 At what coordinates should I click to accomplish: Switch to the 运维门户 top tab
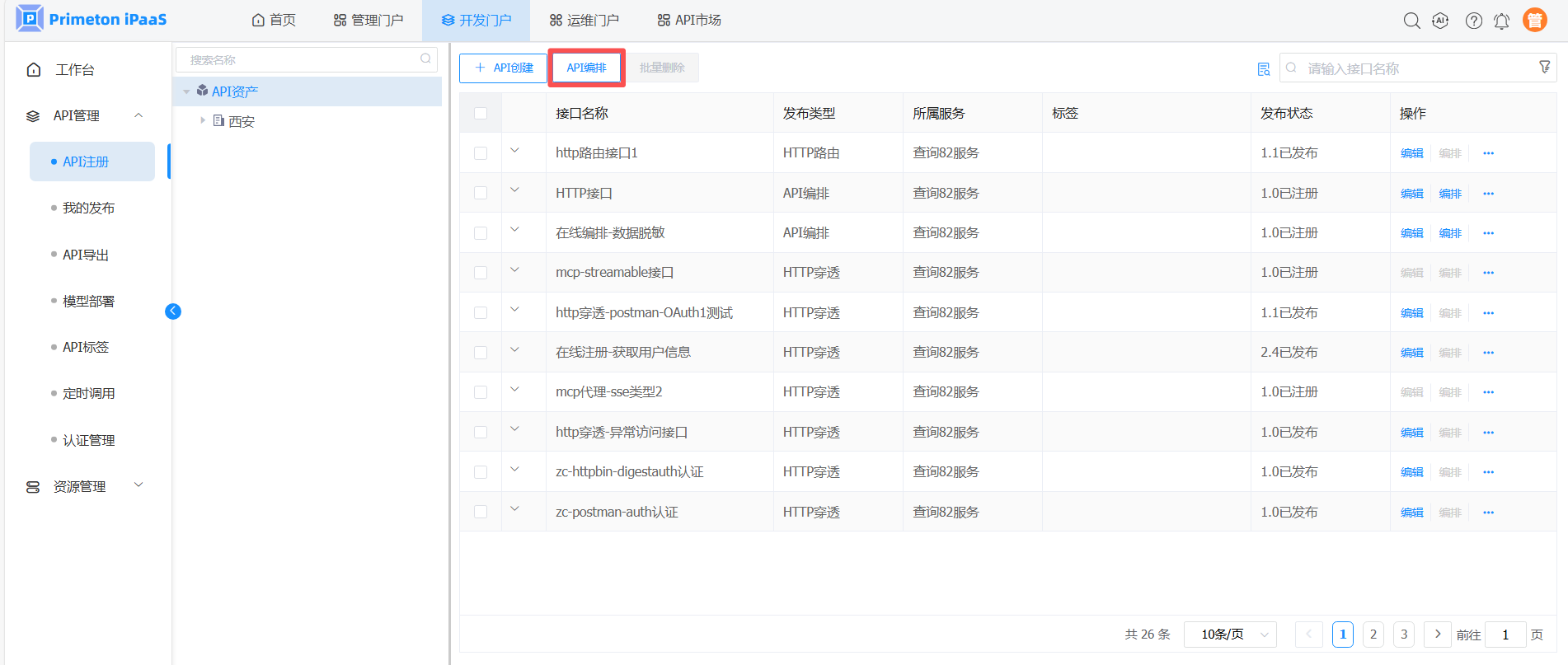[584, 21]
